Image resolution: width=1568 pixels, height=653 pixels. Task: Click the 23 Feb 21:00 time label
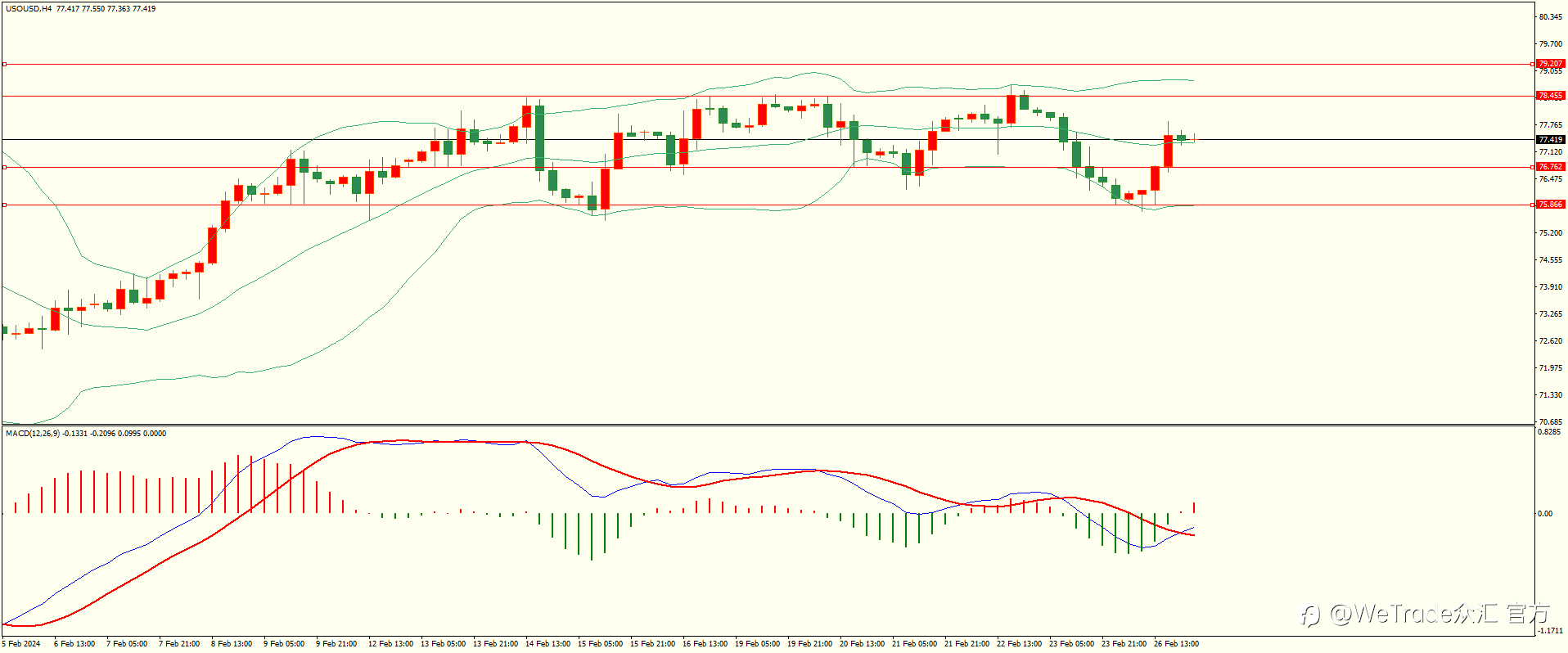(1124, 644)
